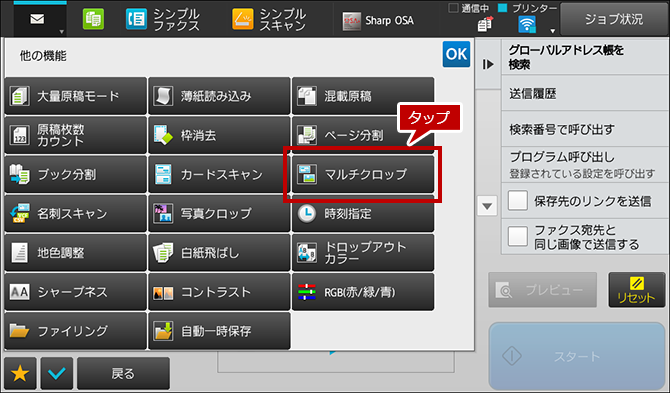This screenshot has width=670, height=393.
Task: Select 原稿枚数カウント
Action: click(x=76, y=135)
